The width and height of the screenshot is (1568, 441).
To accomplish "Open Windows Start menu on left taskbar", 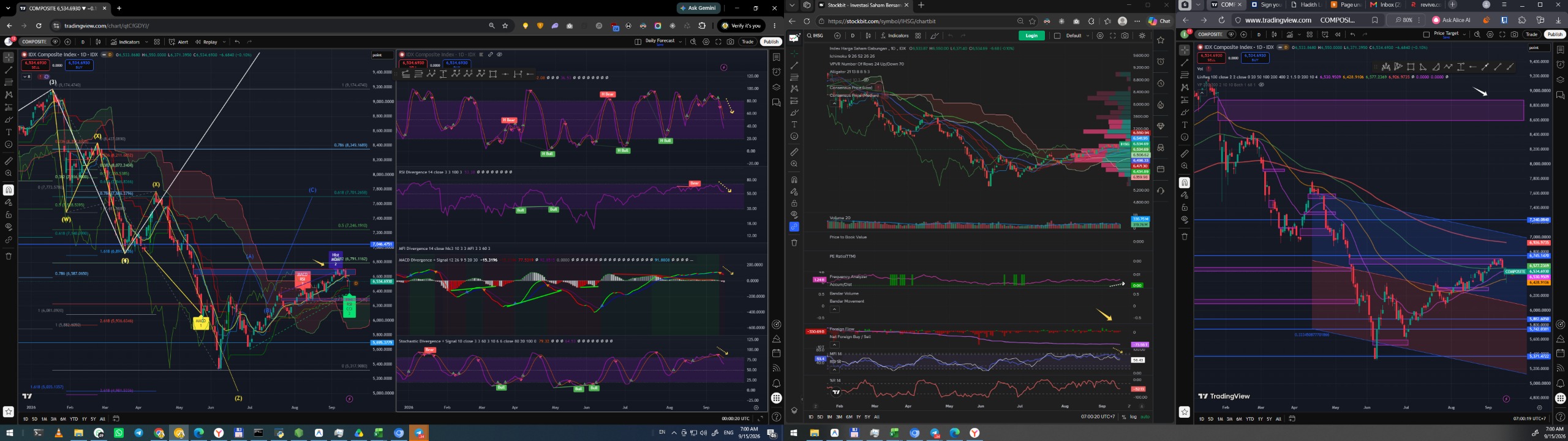I will pyautogui.click(x=9, y=433).
